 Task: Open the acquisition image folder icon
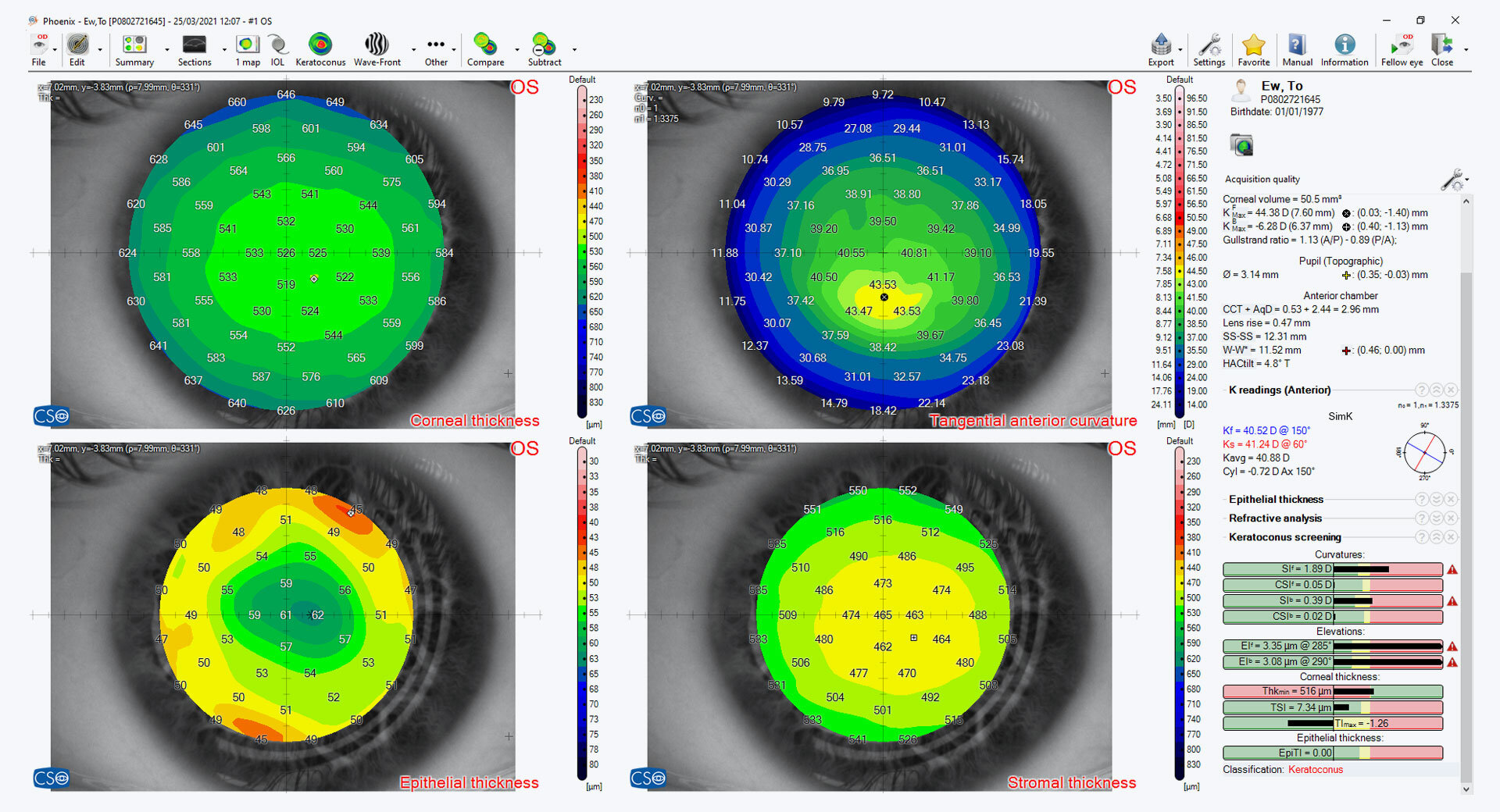[x=1241, y=145]
